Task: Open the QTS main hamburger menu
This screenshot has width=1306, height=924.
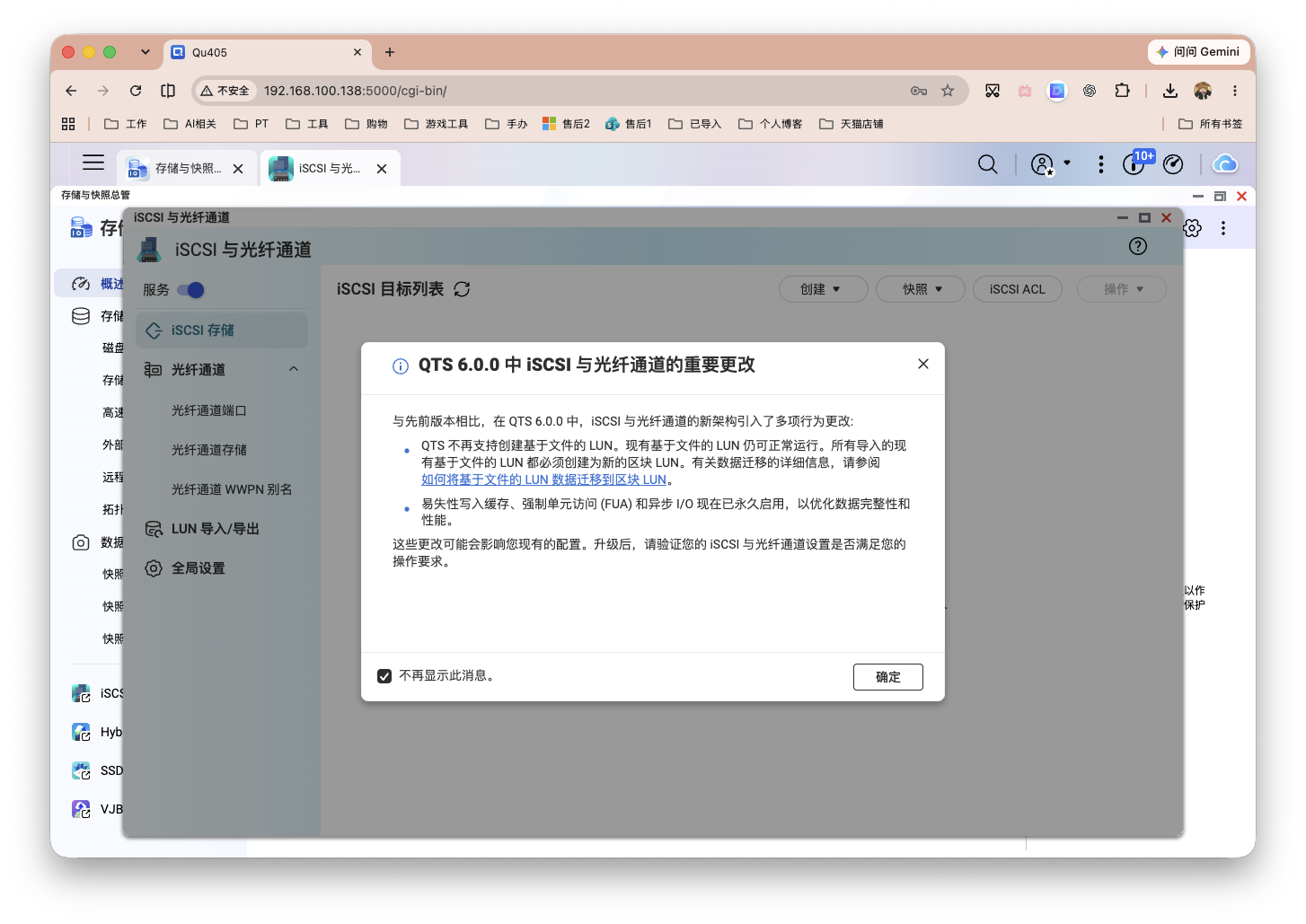Action: point(93,163)
